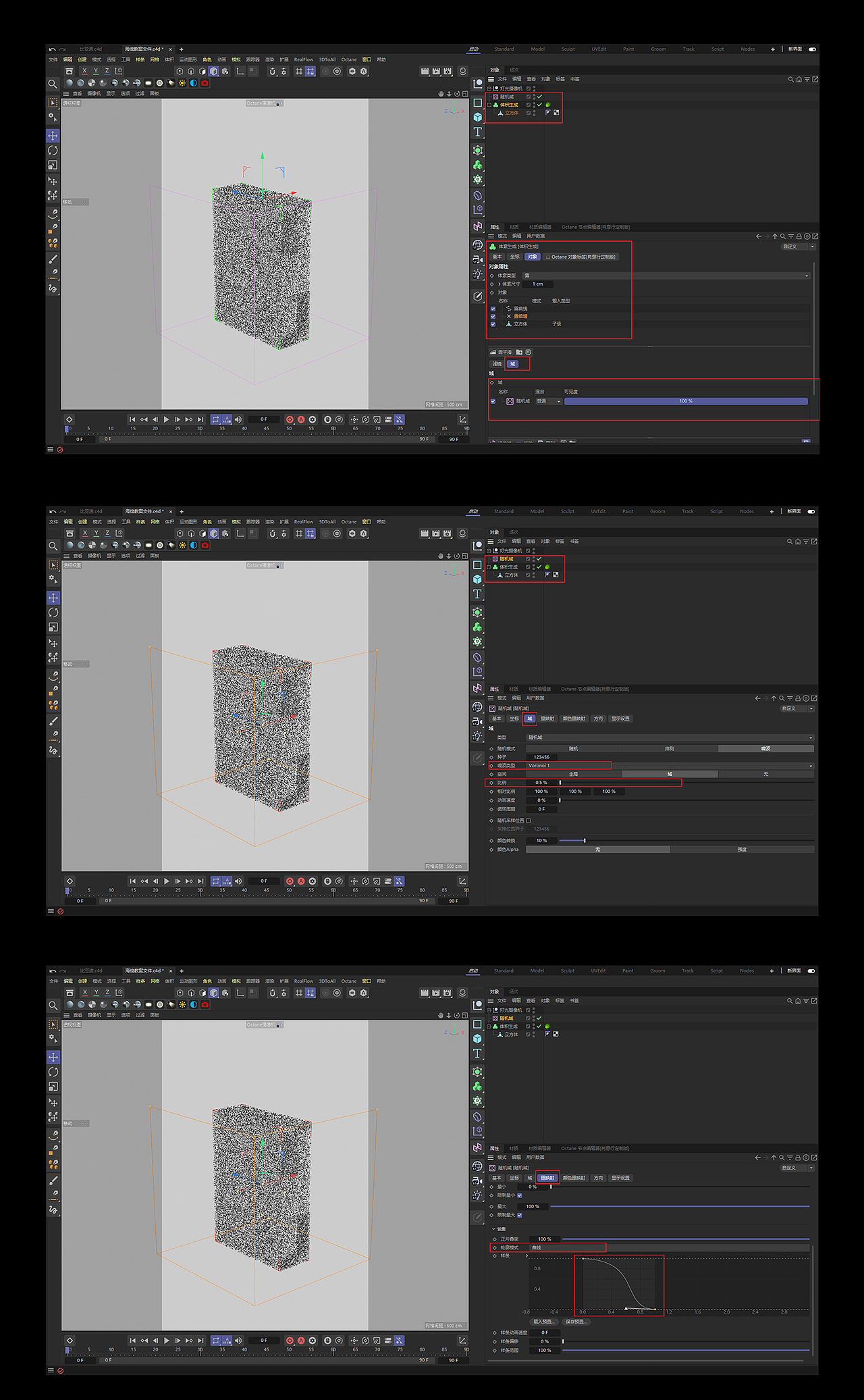This screenshot has height=1400, width=864.
Task: Open the Octane menu in top screenshot
Action: [x=349, y=59]
